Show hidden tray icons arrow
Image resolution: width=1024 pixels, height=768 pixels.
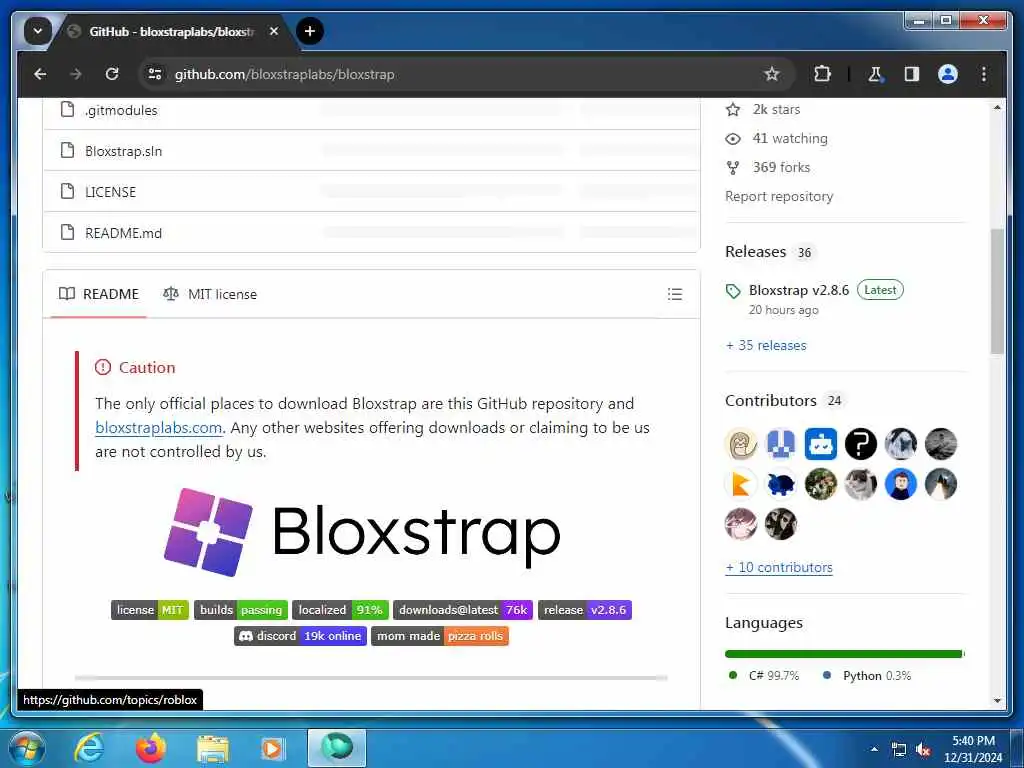(874, 750)
